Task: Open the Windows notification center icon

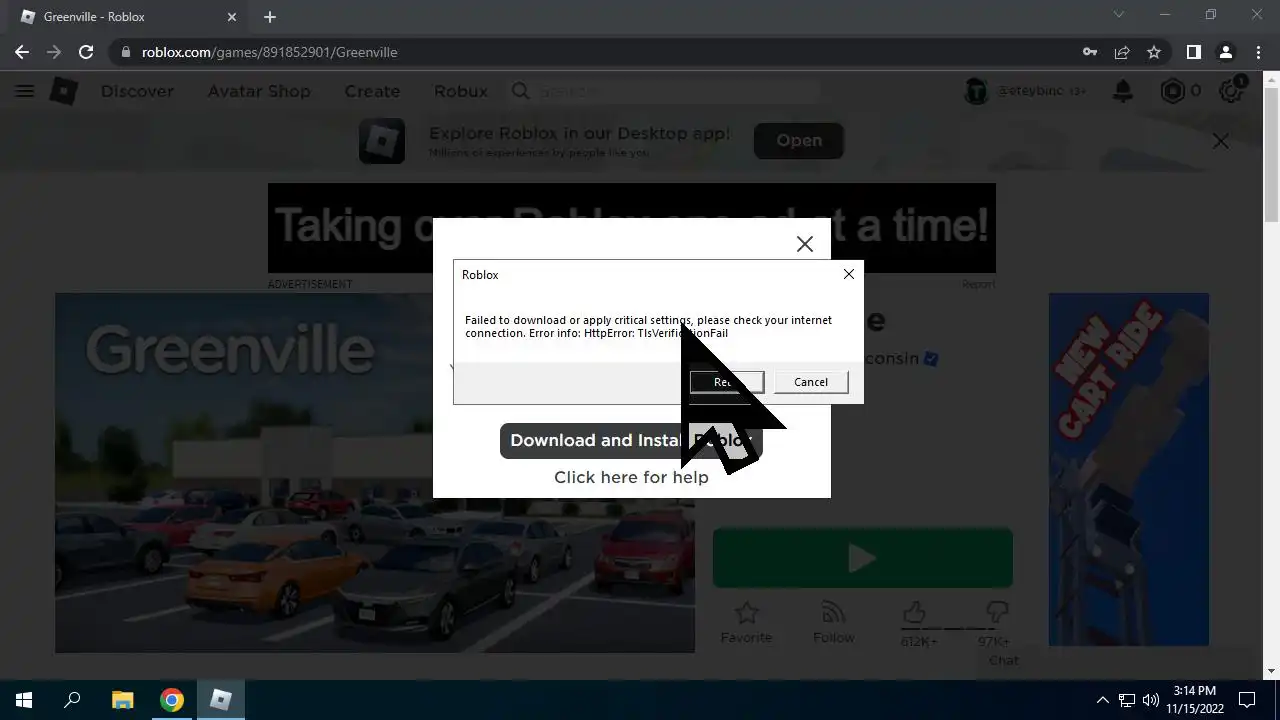Action: click(1247, 700)
